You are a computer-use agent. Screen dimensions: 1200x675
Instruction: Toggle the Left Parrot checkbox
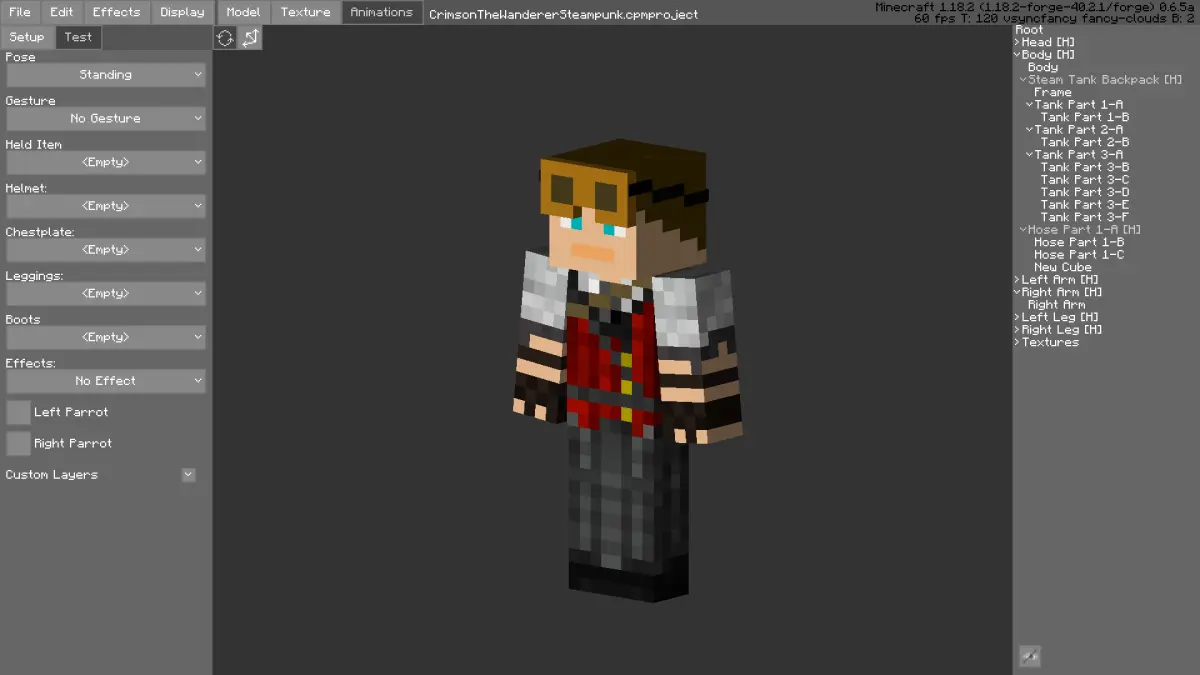(18, 412)
